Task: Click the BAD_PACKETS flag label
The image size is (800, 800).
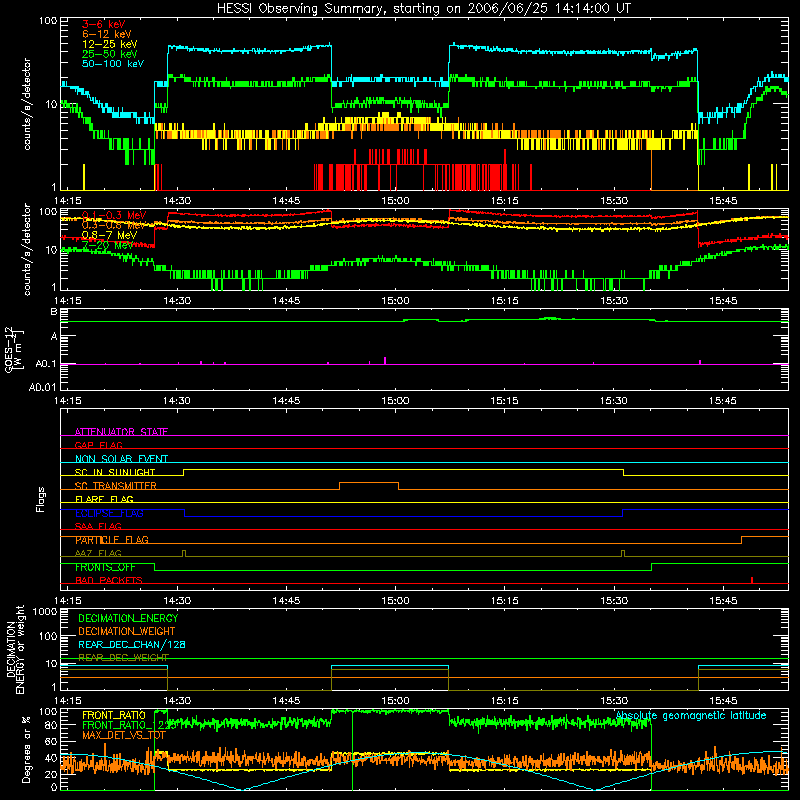Action: (x=109, y=580)
